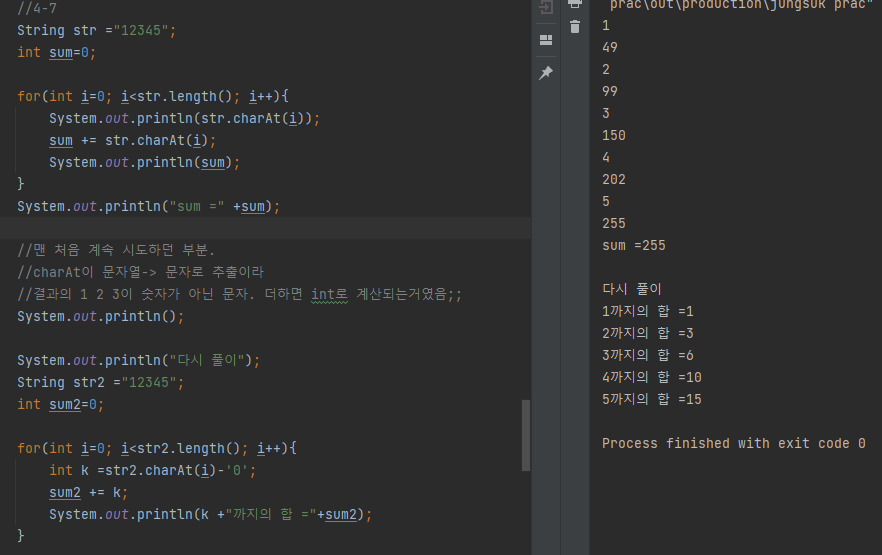Click console line "4까지의 합 =10"

pyautogui.click(x=651, y=377)
